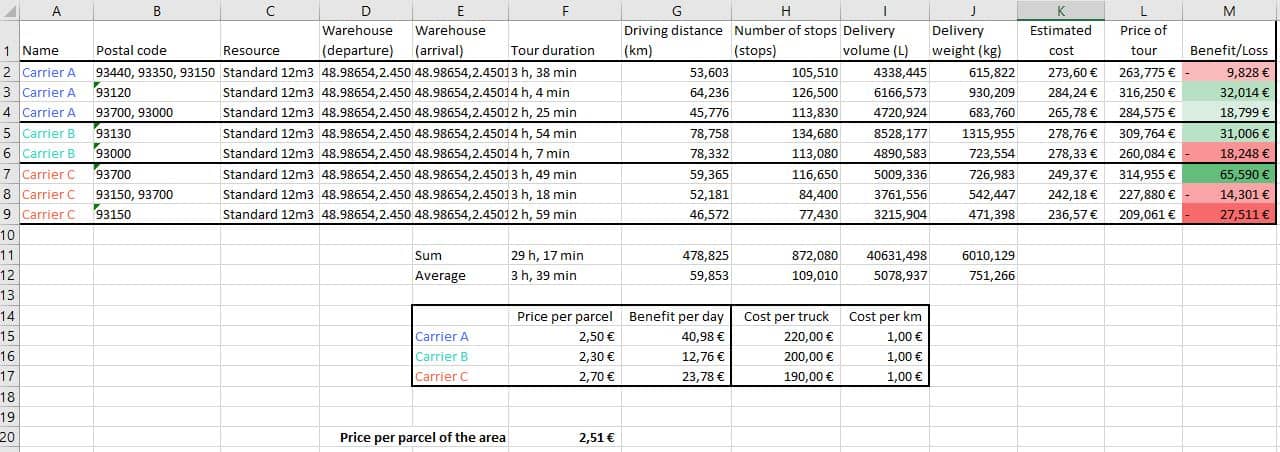Click the 'Cost per truck' summary header
Image resolution: width=1280 pixels, height=452 pixels.
786,316
